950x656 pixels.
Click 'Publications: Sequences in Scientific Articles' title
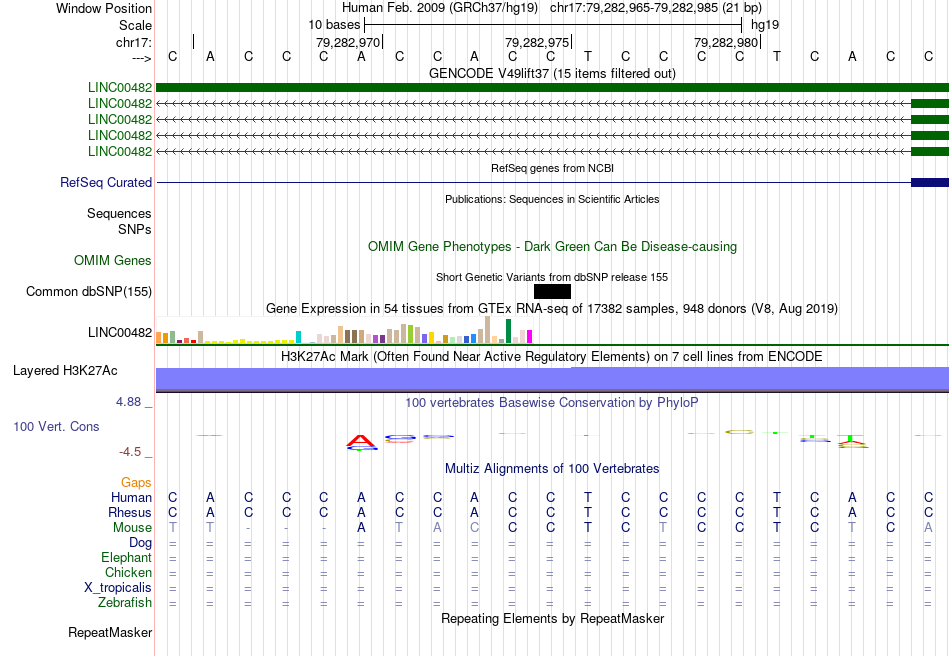[x=552, y=199]
